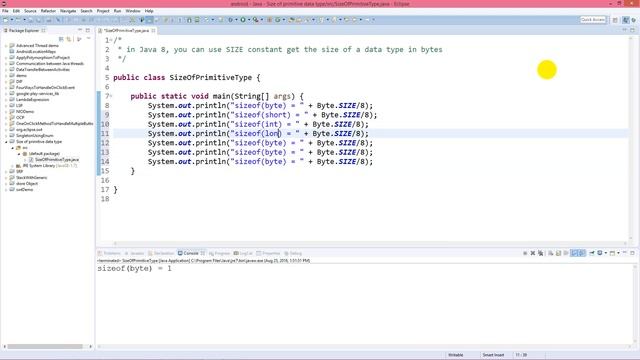Open the Window menu
Image resolution: width=640 pixels, height=360 pixels.
[x=133, y=11]
